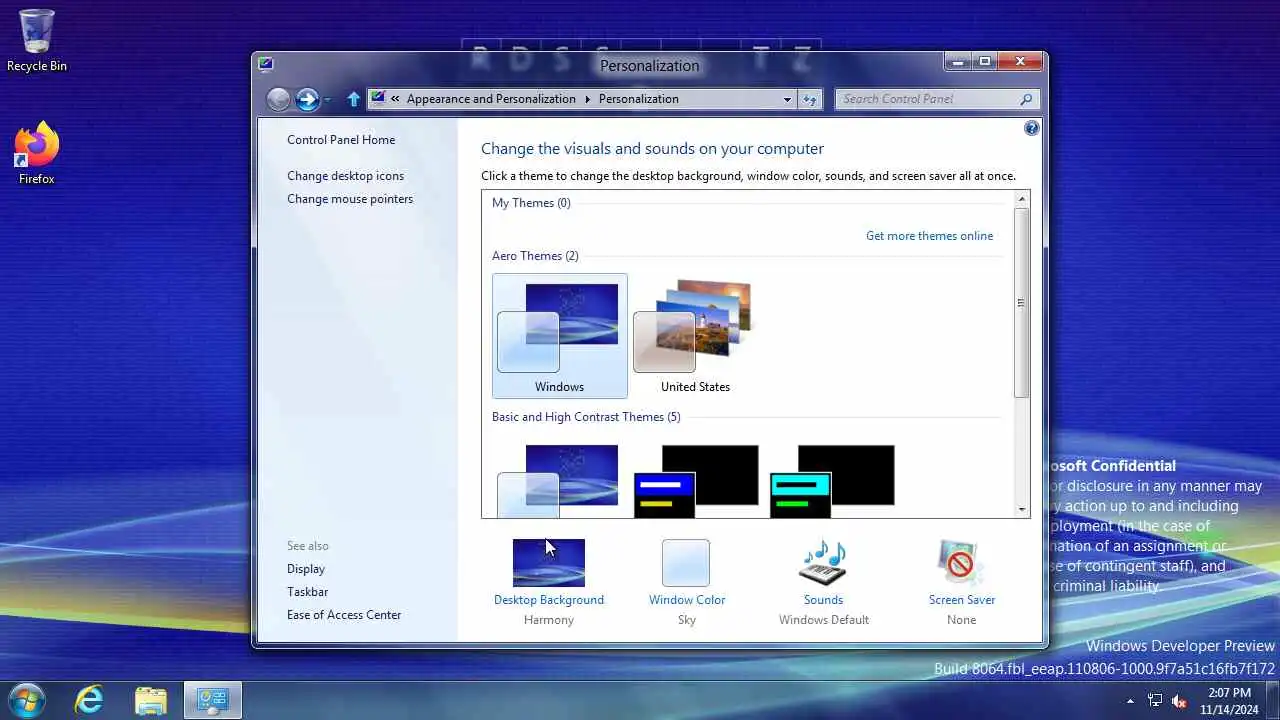The image size is (1280, 720).
Task: Open the Screen Saver settings icon
Action: coord(961,563)
